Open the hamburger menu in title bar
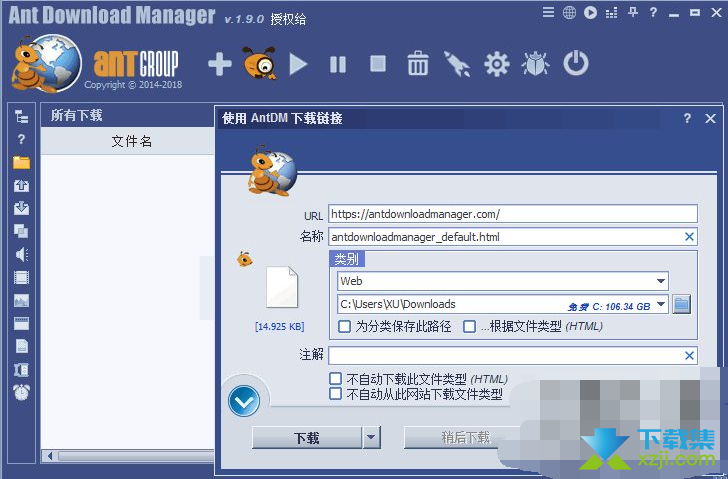728x479 pixels. [x=548, y=12]
